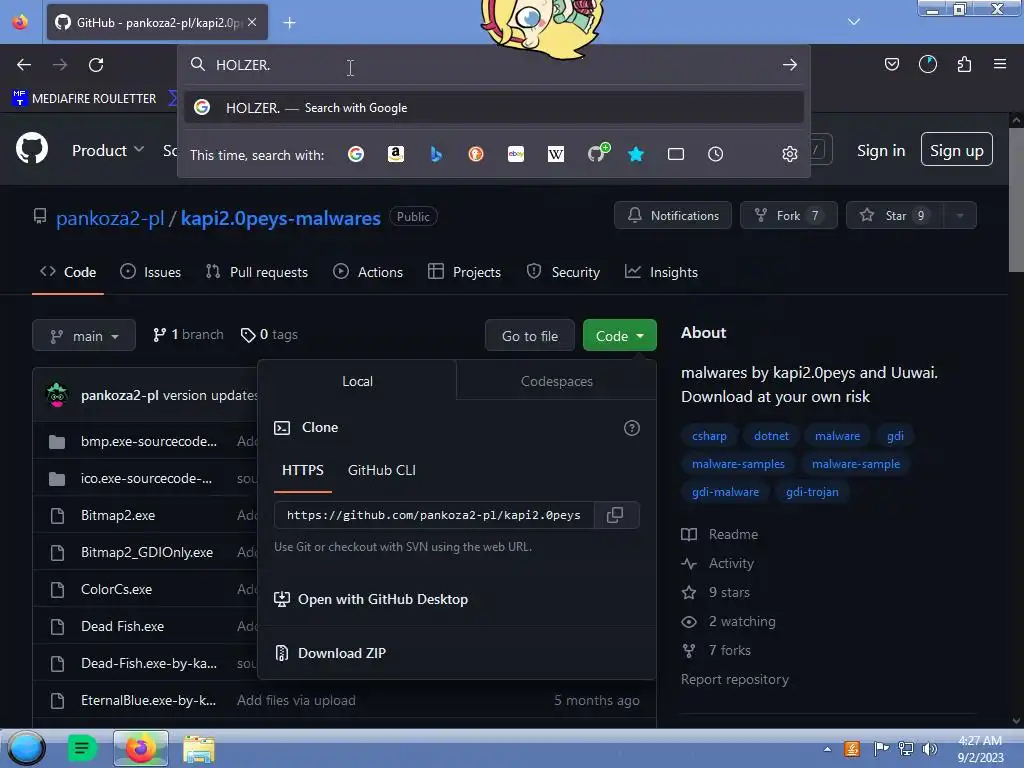Screen dimensions: 1024x768
Task: Search bookmarks with star icon
Action: pyautogui.click(x=636, y=154)
